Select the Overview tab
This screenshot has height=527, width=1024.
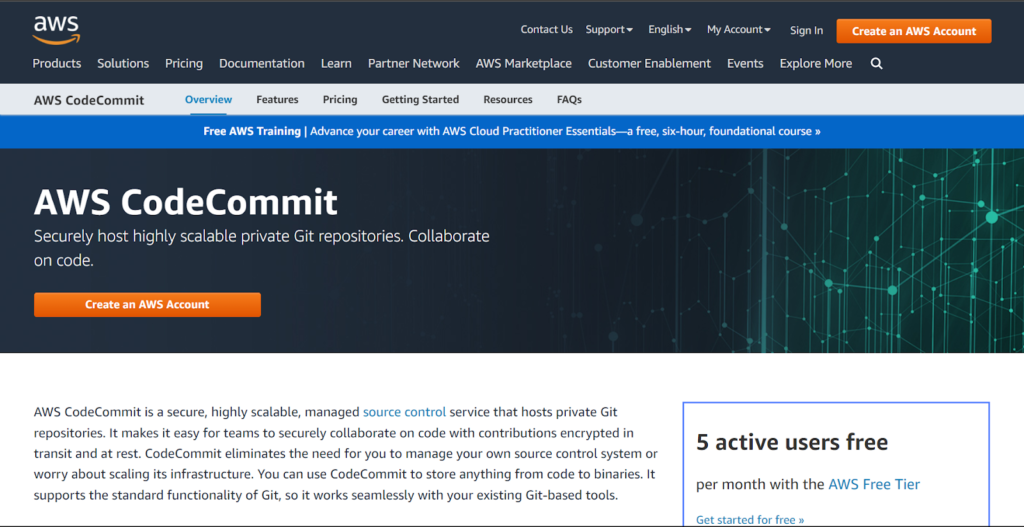[x=208, y=99]
